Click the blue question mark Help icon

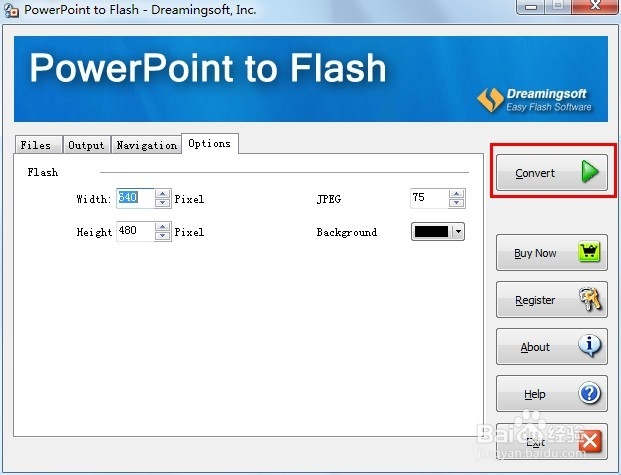click(x=590, y=393)
